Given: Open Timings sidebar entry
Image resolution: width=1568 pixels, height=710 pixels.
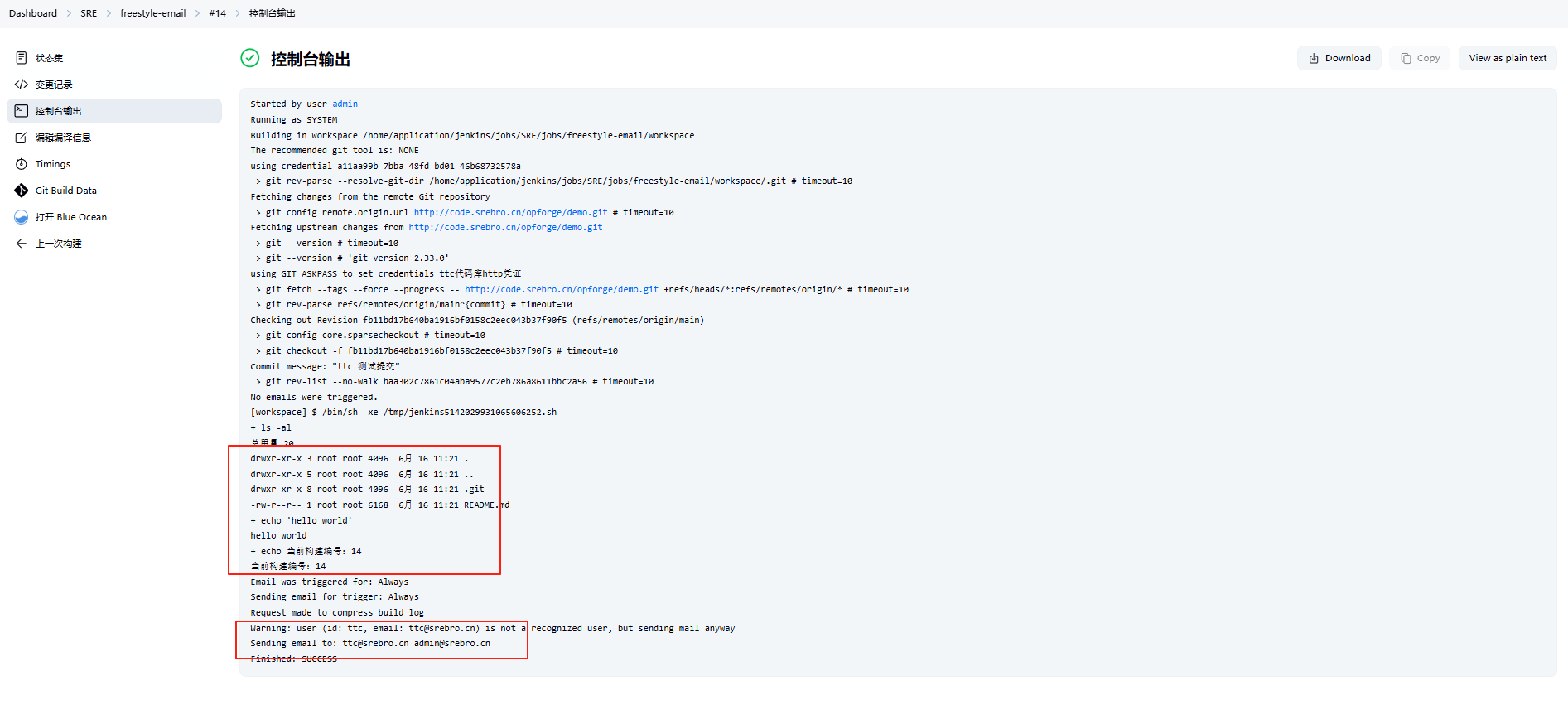Looking at the screenshot, I should point(53,164).
